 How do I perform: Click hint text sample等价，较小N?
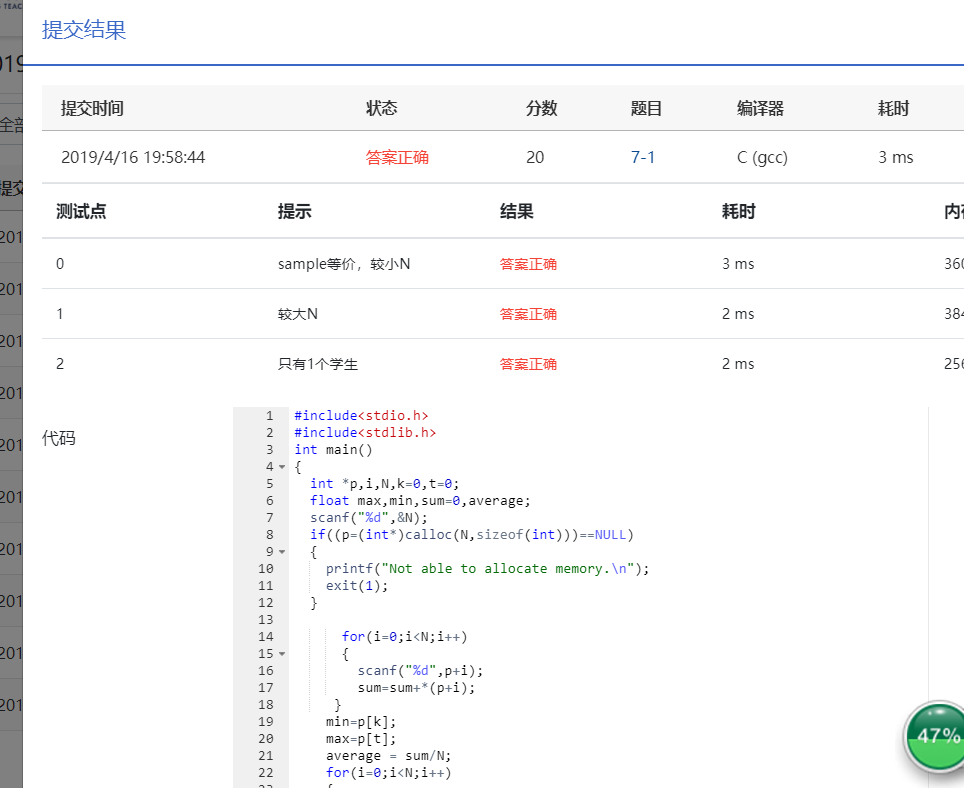[x=344, y=264]
